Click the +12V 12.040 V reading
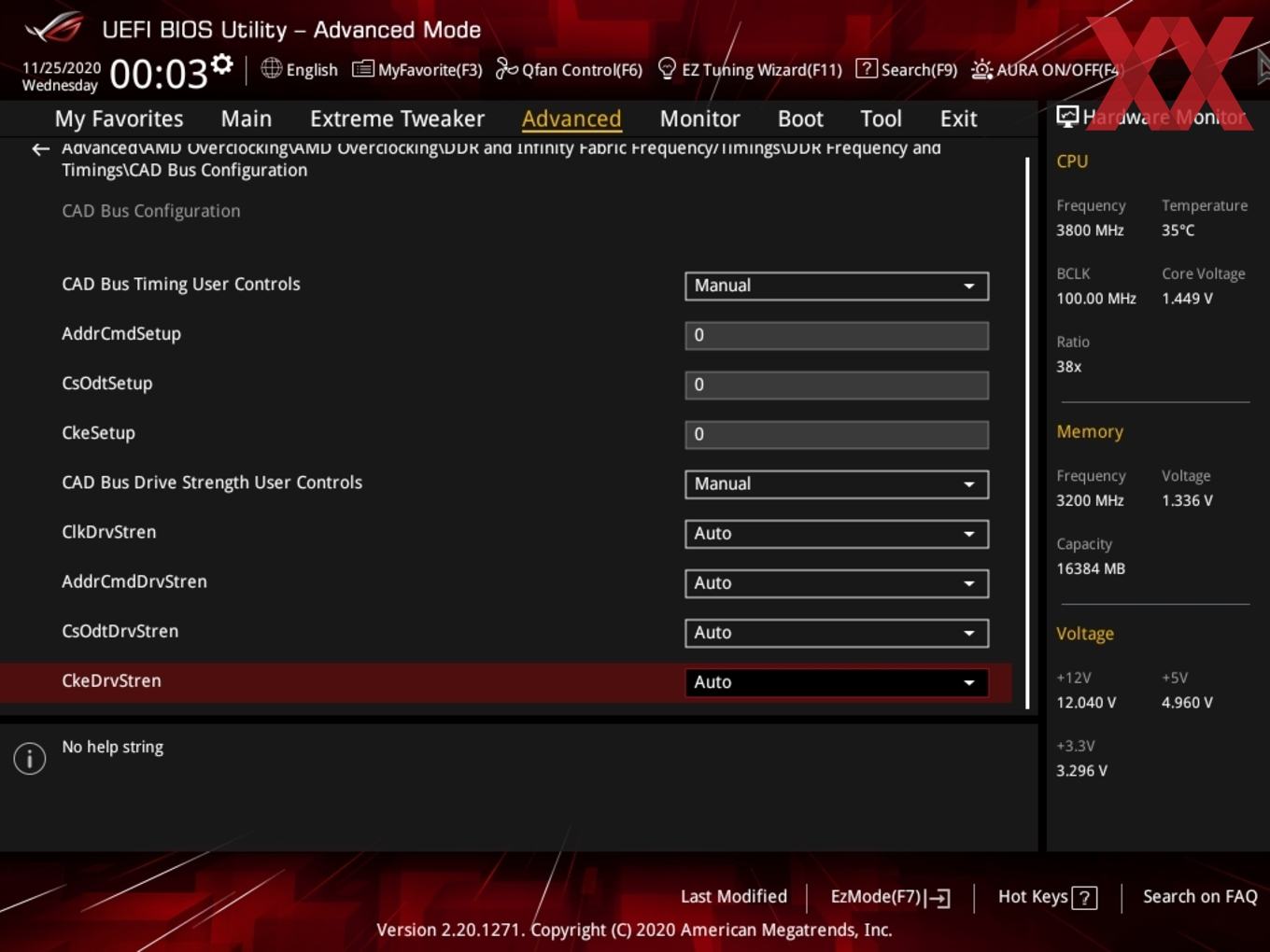The image size is (1270, 952). (1086, 702)
